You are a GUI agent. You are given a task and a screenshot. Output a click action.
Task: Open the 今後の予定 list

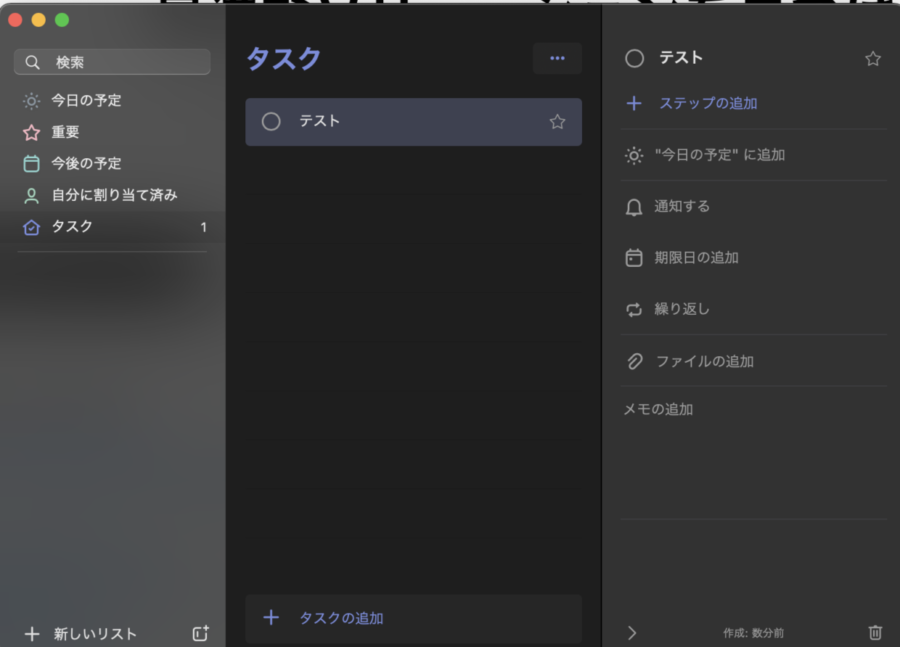[112, 164]
